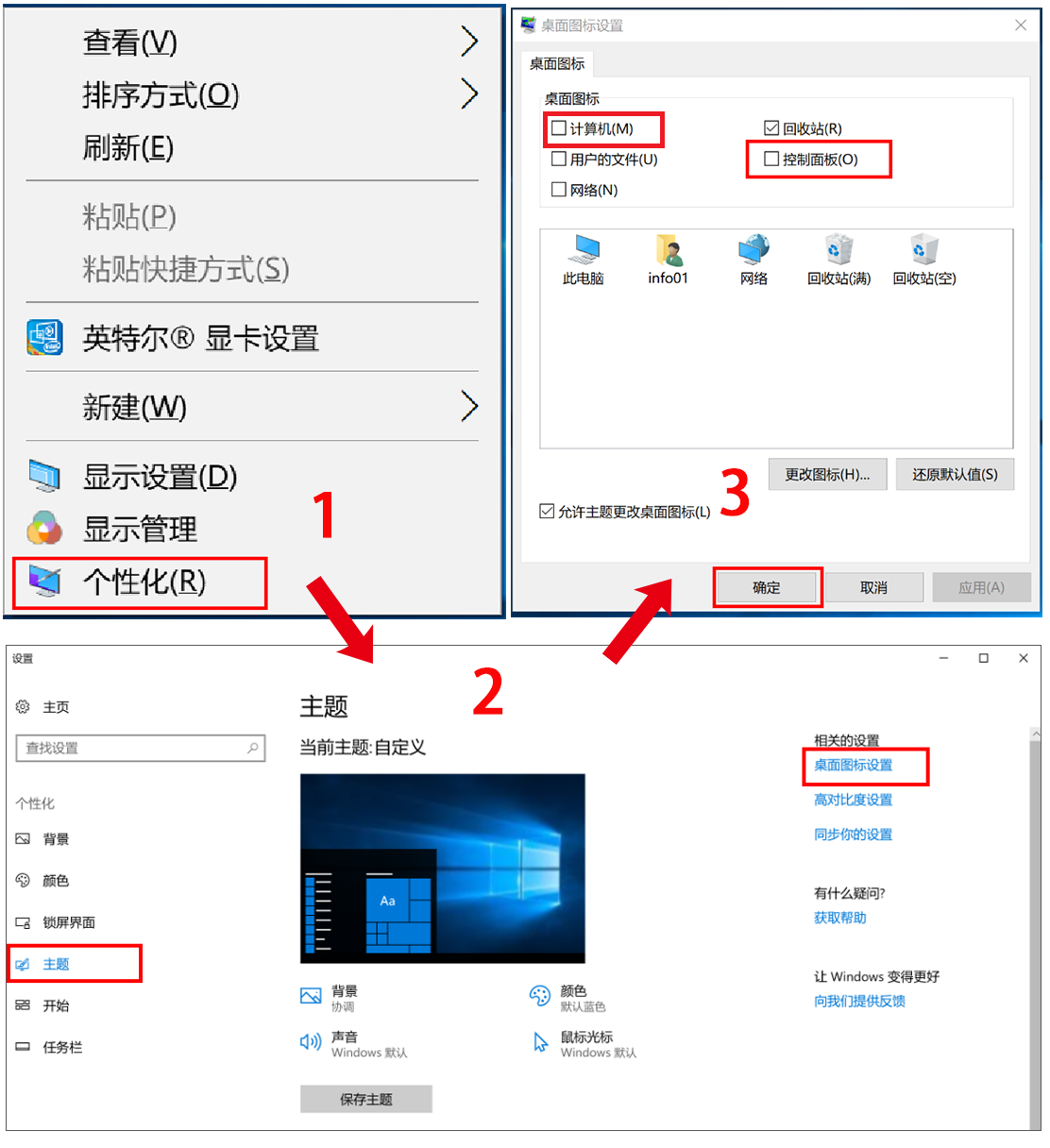Select the info01 user folder icon
This screenshot has height=1148, width=1050.
[x=669, y=250]
